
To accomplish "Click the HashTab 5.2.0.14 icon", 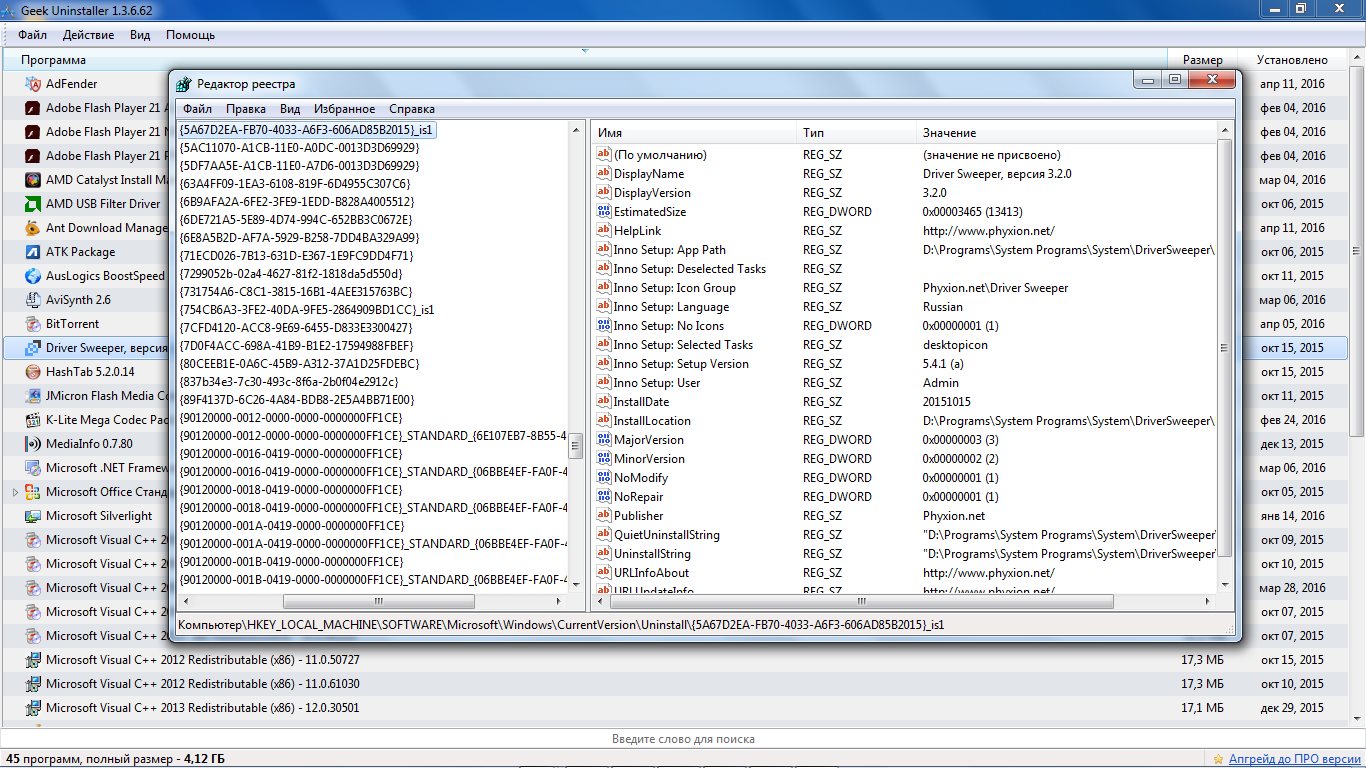I will (31, 372).
